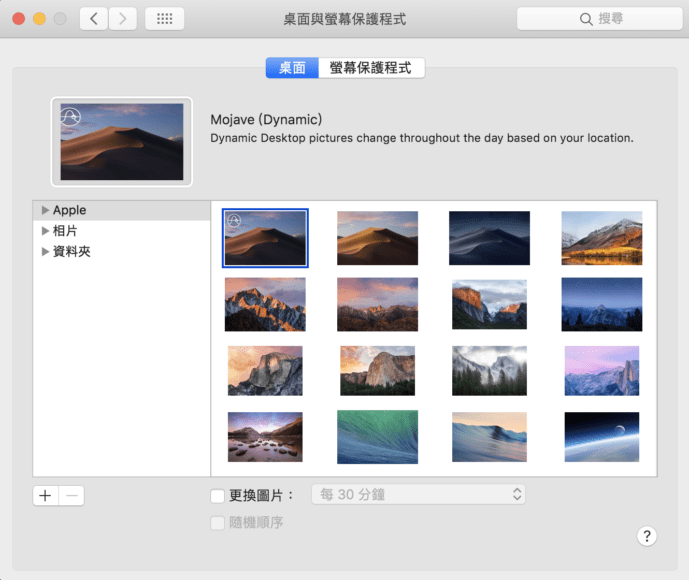The image size is (689, 580).
Task: Click the Dynamic Desktop pictures description text
Action: click(422, 138)
